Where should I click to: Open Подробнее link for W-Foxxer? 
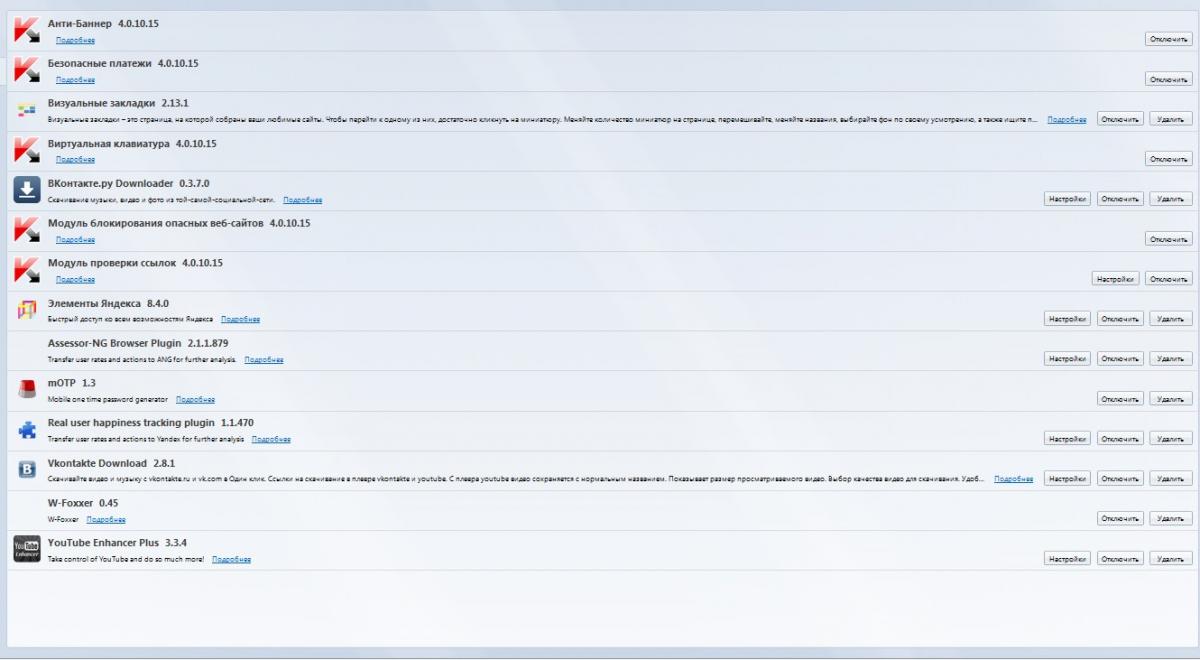pyautogui.click(x=106, y=520)
